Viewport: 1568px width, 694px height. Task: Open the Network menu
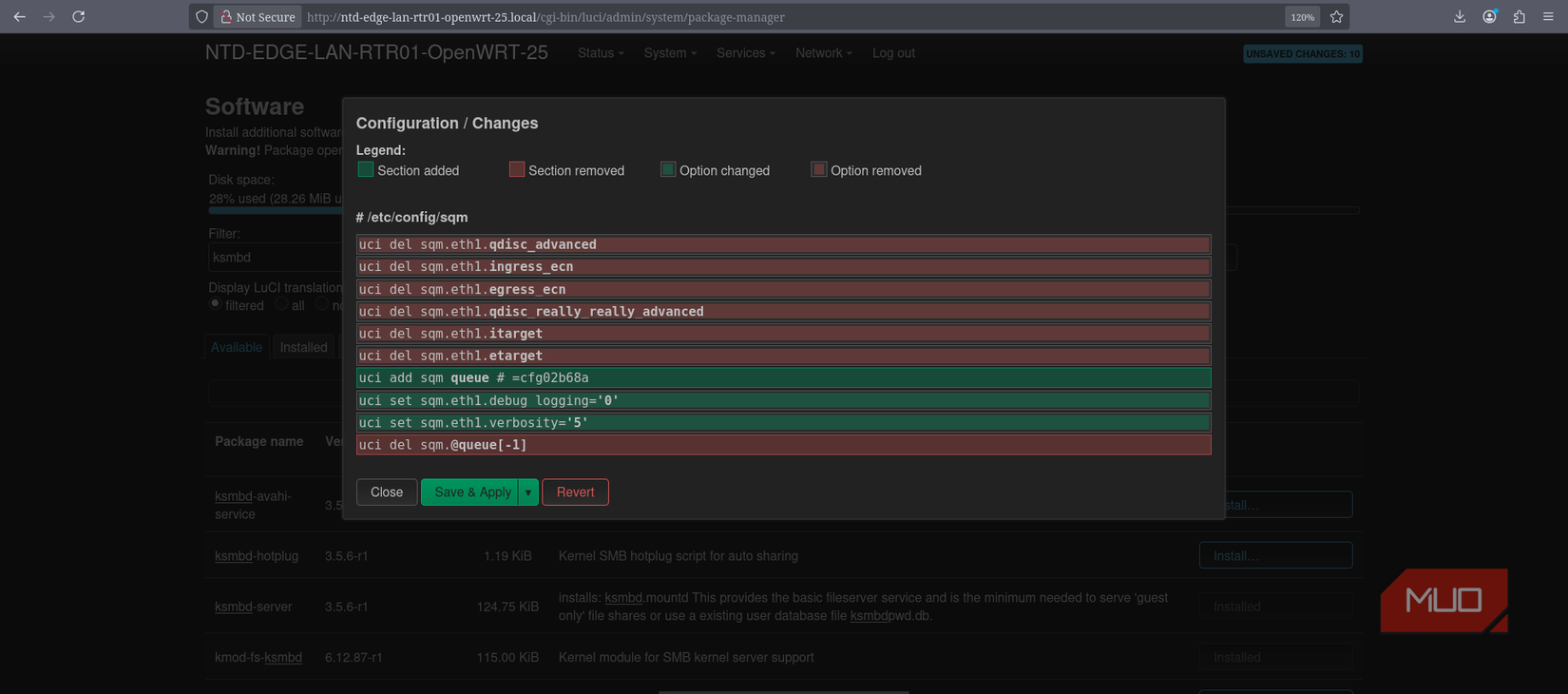pyautogui.click(x=824, y=53)
